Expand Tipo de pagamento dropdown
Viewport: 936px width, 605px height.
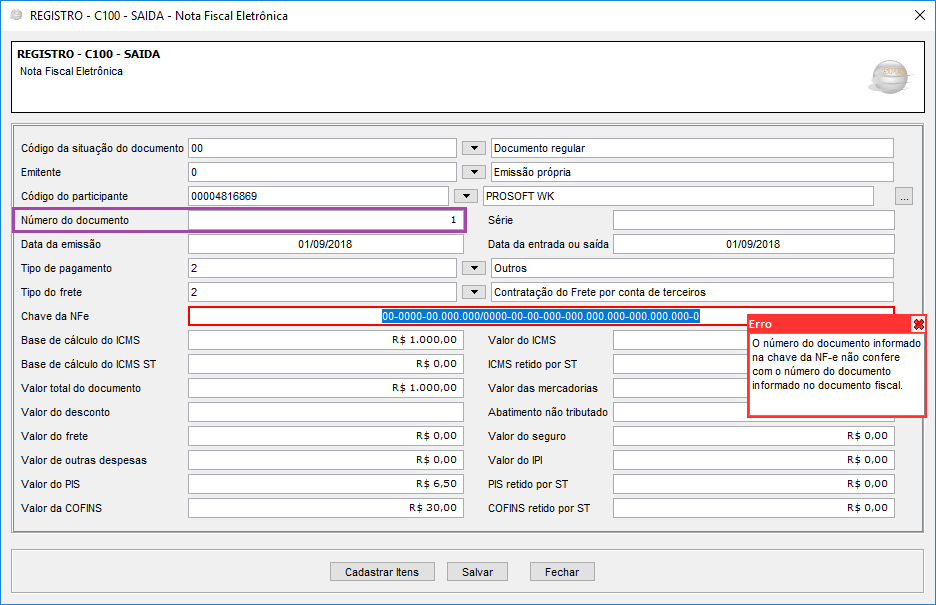(x=474, y=268)
